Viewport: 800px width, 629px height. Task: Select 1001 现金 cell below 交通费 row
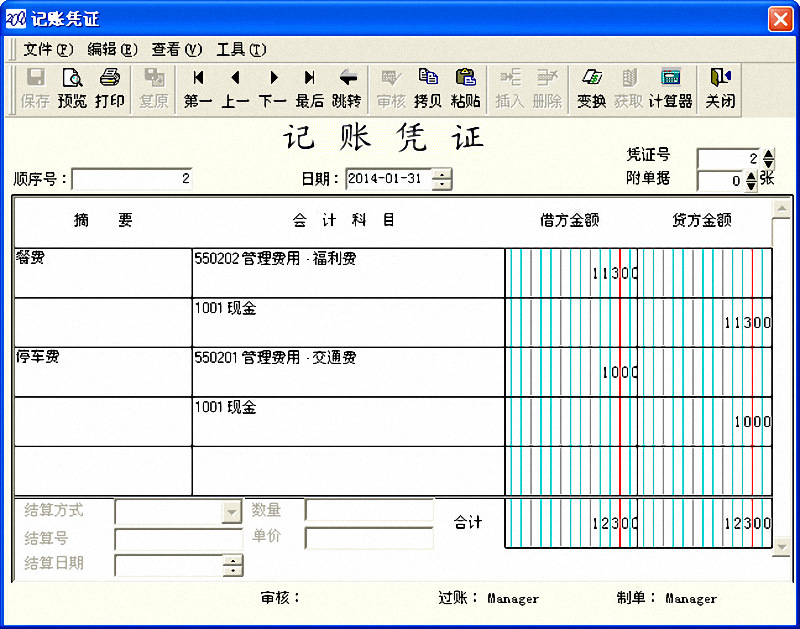coord(348,421)
